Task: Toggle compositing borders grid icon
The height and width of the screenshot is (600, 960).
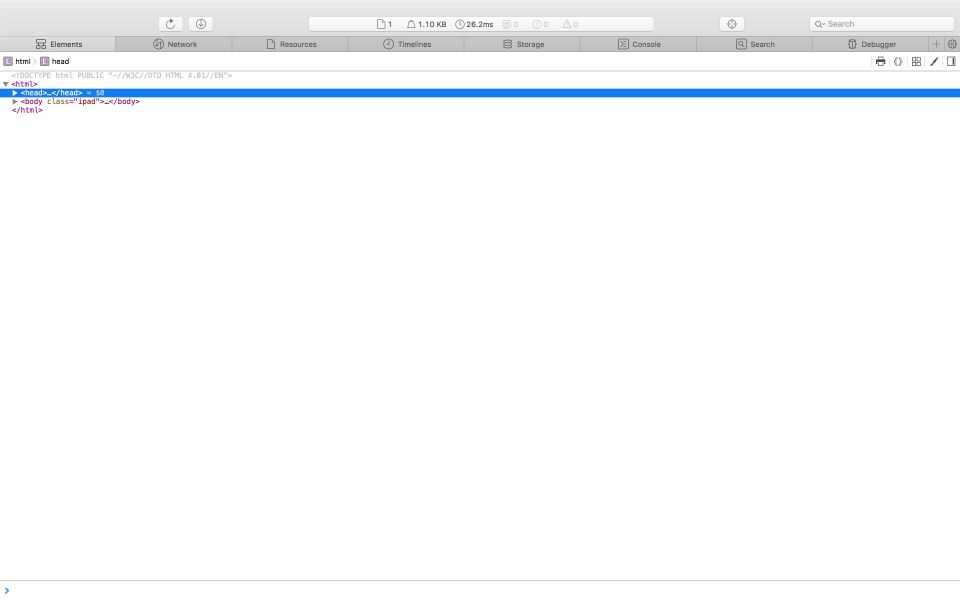Action: click(x=916, y=61)
